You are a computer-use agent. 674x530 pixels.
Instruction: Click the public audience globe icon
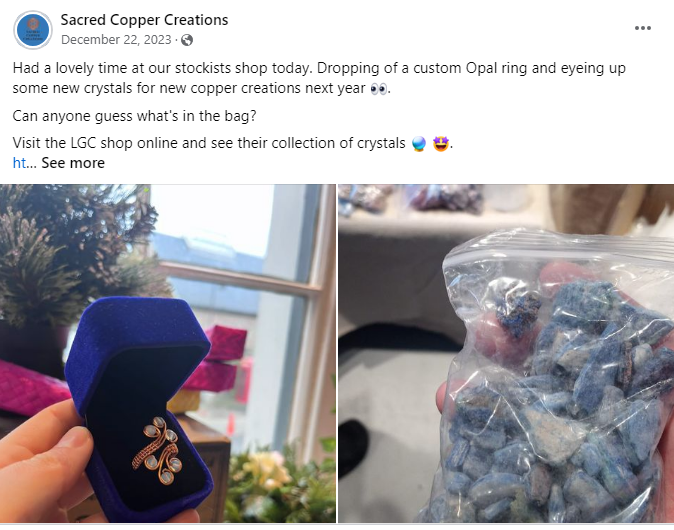pos(187,40)
